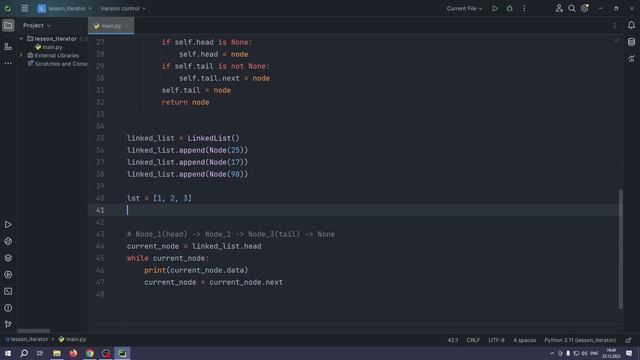Click the 'while current_node:' line
The width and height of the screenshot is (640, 360).
[168, 258]
